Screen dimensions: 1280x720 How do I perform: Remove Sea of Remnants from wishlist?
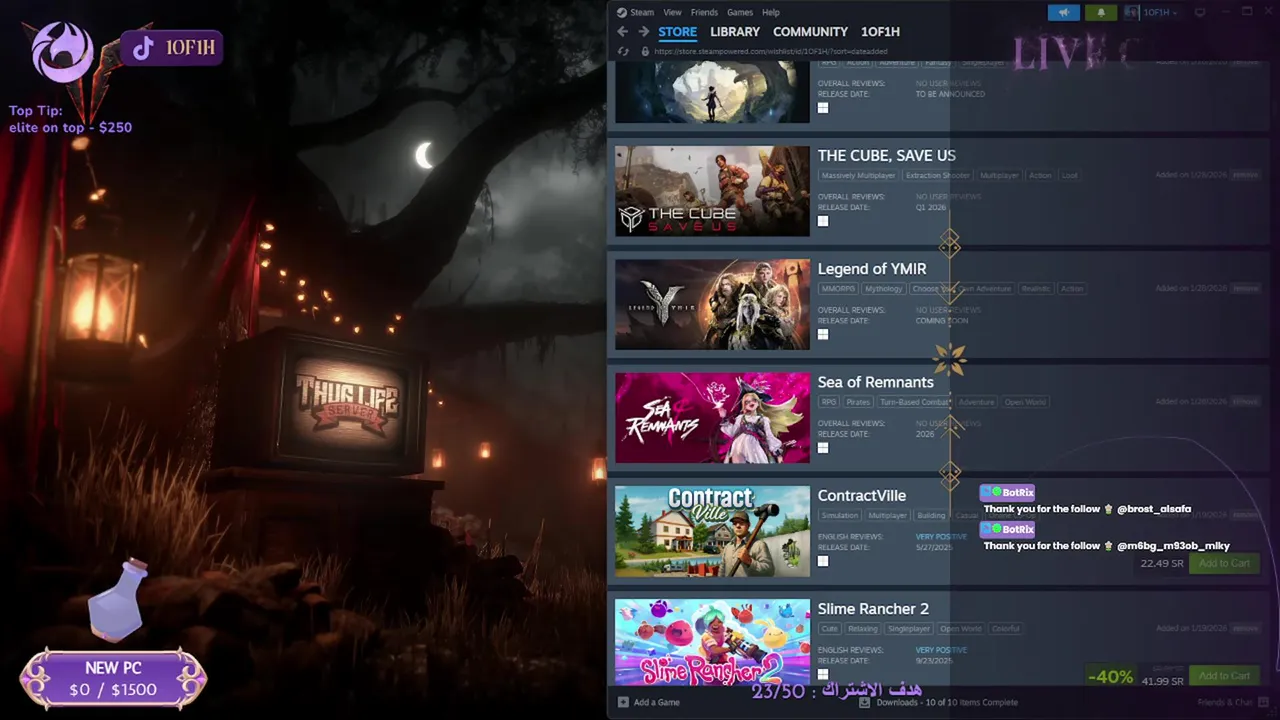[x=1245, y=401]
